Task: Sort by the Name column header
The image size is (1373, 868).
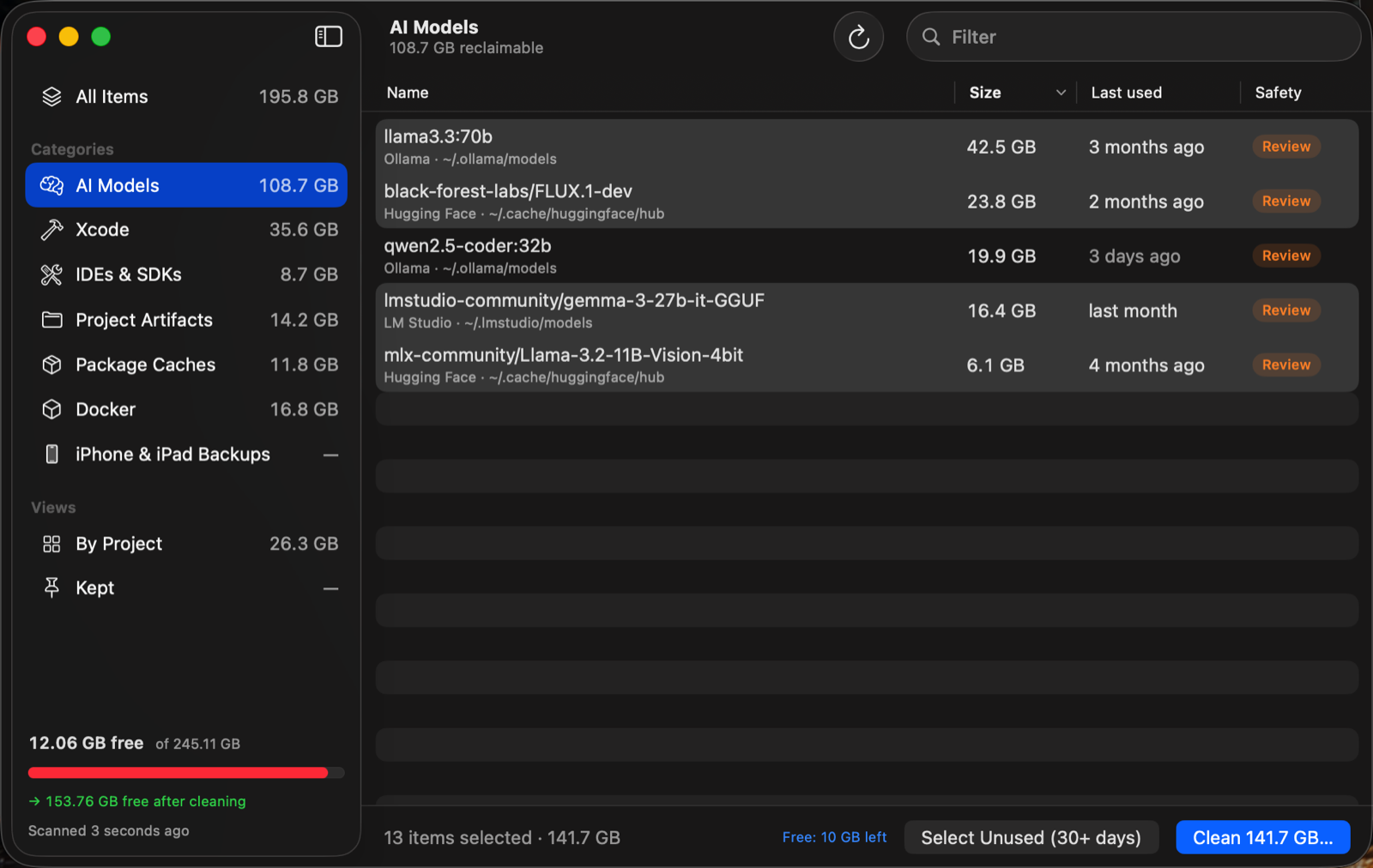Action: coord(408,93)
